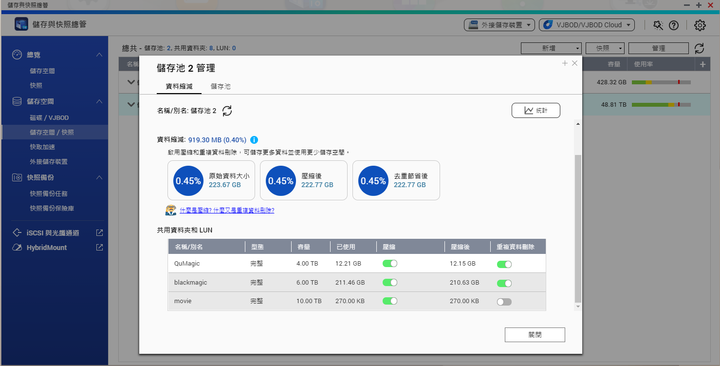Click the 0.45% original data size circle

tap(188, 180)
